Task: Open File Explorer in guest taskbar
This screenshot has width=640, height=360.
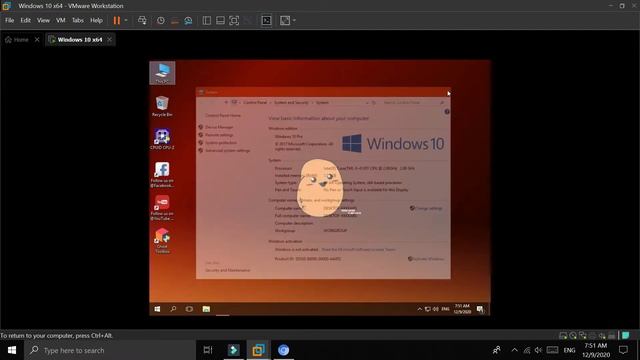Action: (206, 309)
